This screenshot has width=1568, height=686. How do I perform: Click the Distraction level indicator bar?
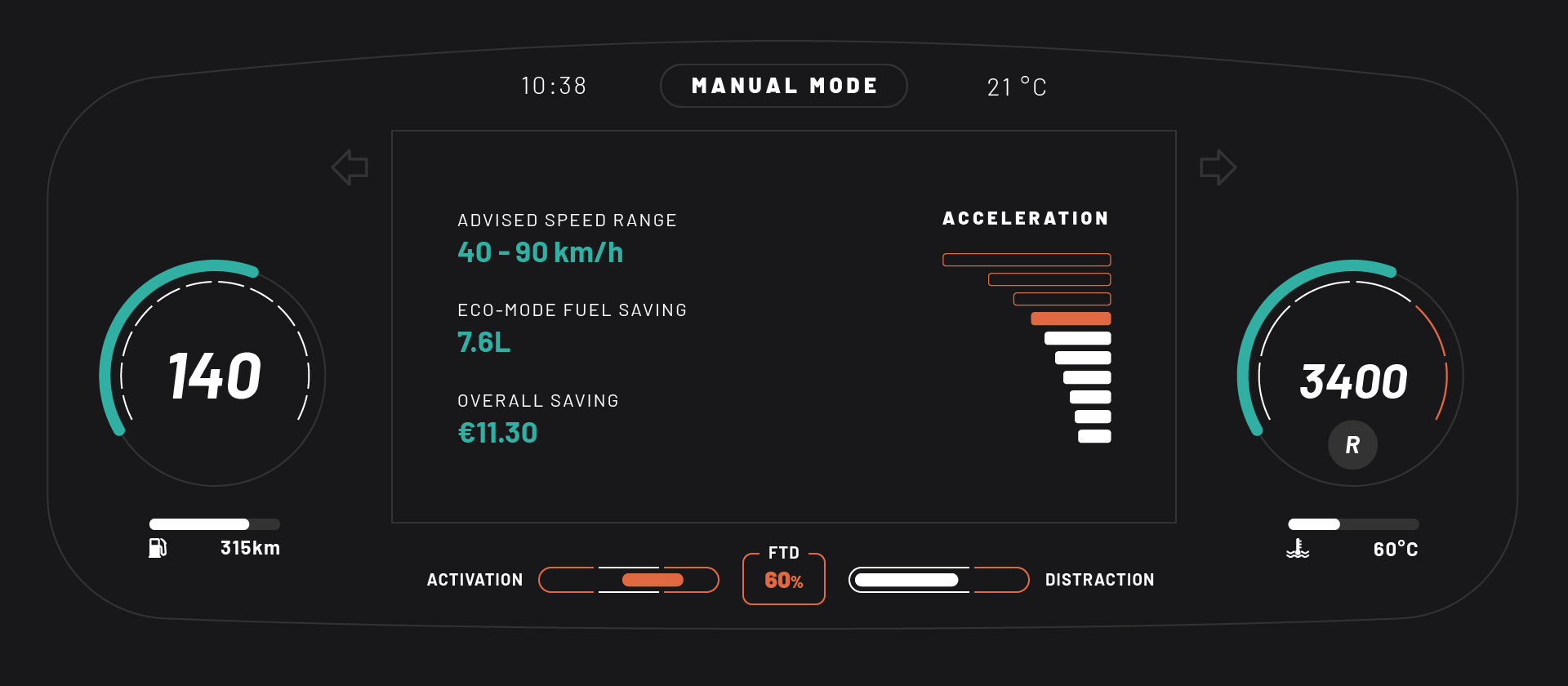click(x=939, y=580)
